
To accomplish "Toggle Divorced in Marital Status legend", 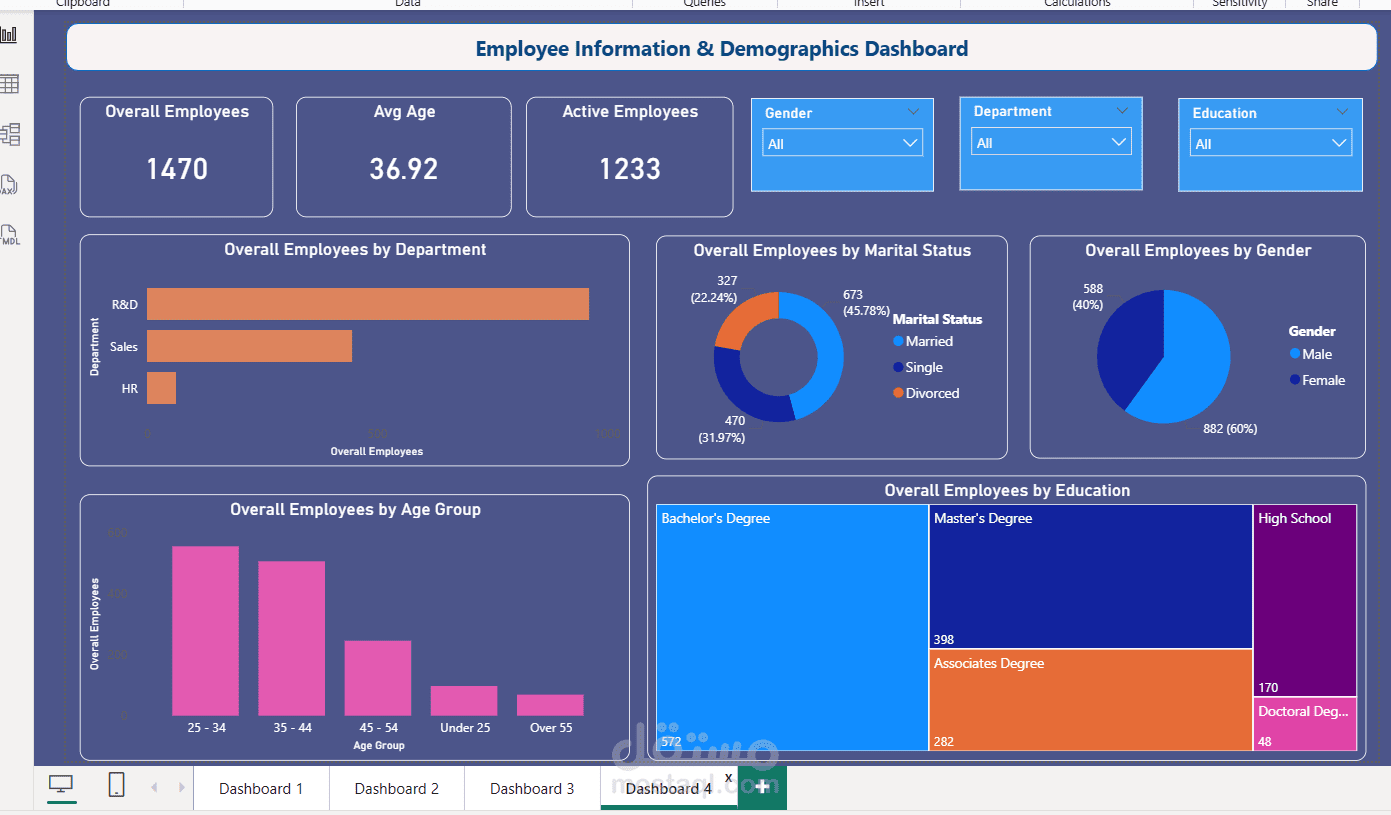I will [925, 393].
